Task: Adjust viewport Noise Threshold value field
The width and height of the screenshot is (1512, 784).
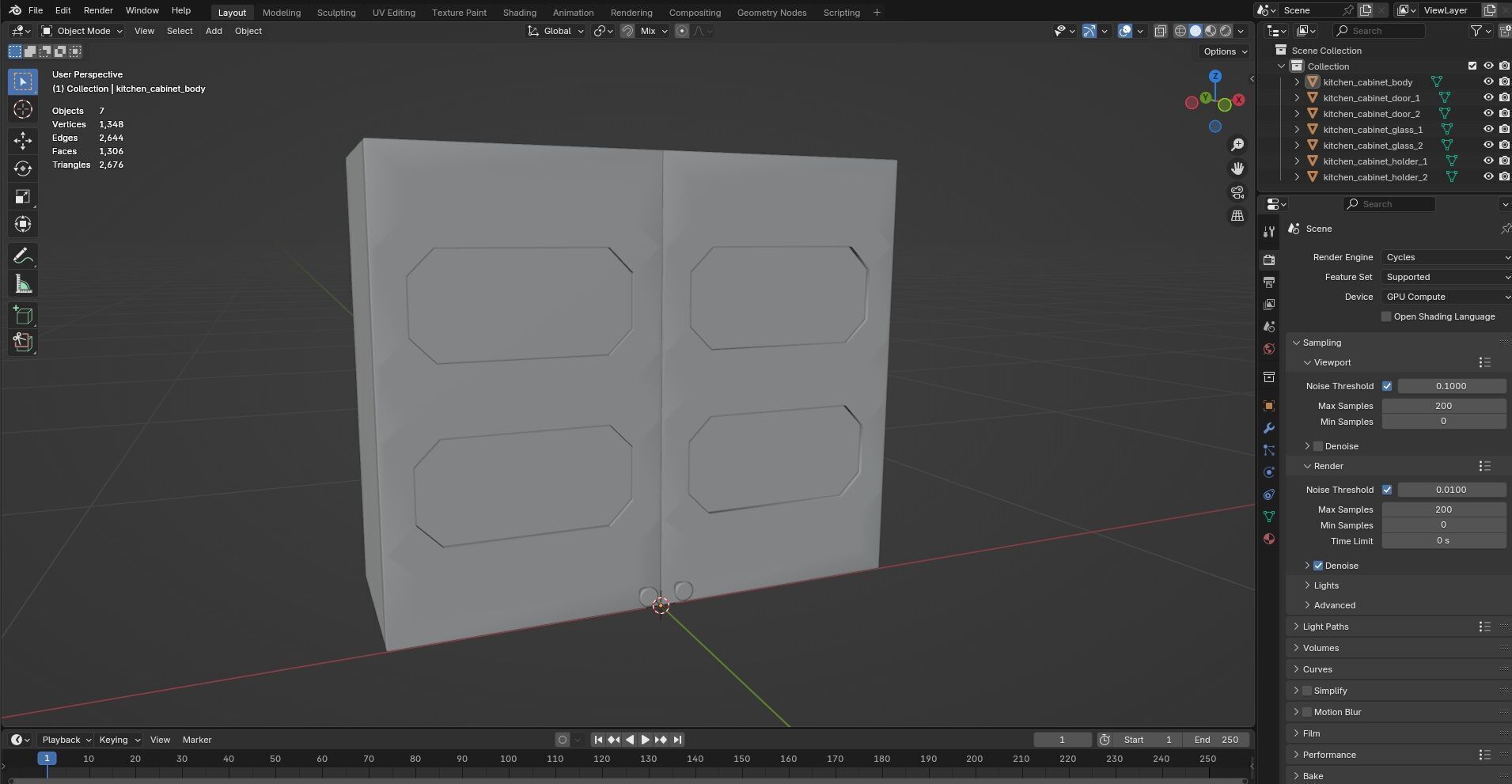Action: (1452, 386)
